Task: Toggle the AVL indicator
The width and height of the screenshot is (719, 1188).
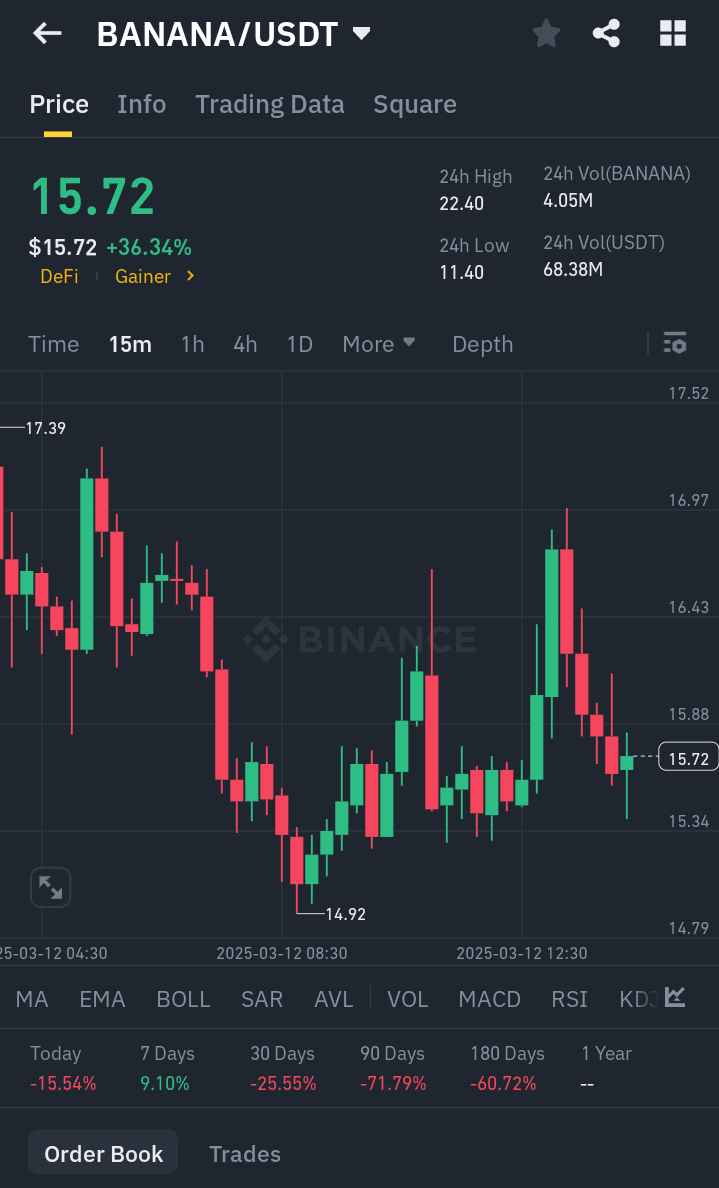Action: pos(333,999)
